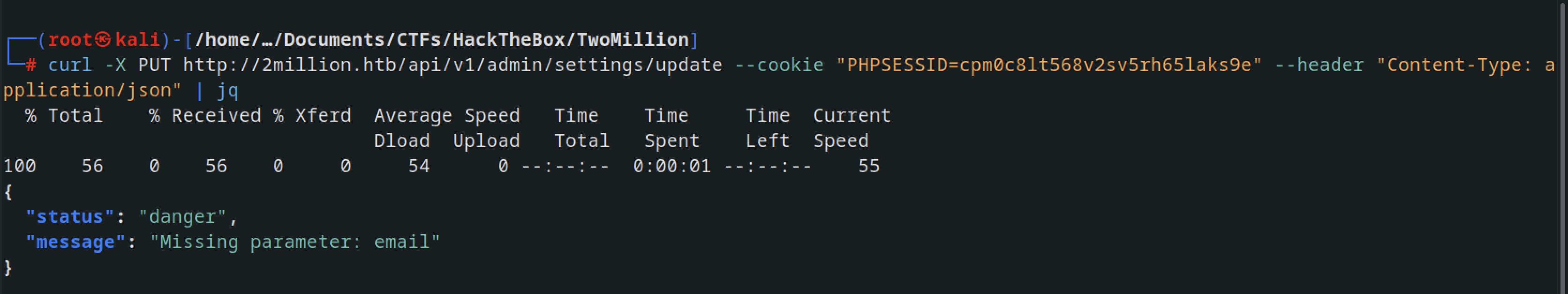Click the 'curl' command word
Viewport: 1568px width, 294px height.
[x=70, y=65]
